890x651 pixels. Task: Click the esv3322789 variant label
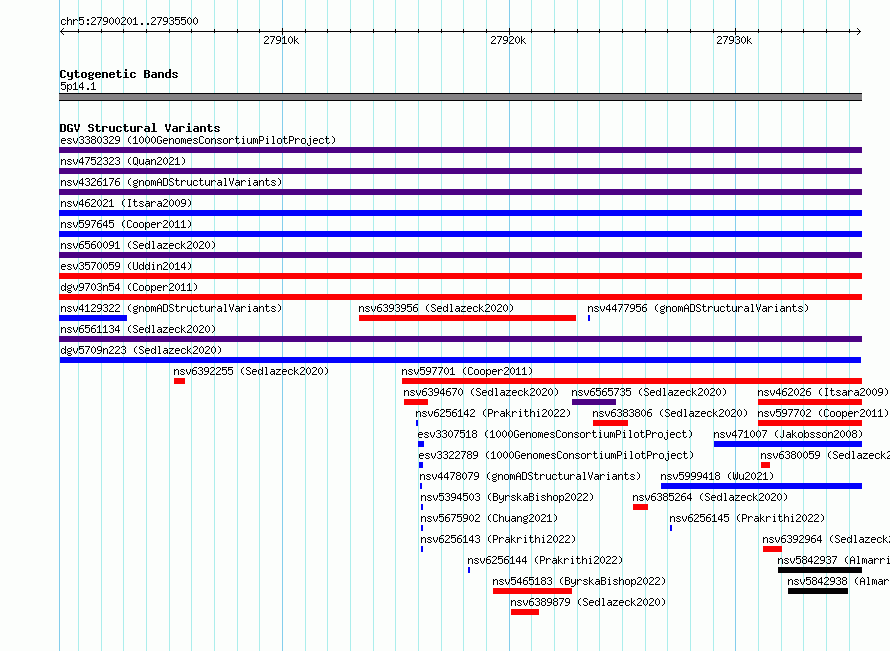(556, 455)
